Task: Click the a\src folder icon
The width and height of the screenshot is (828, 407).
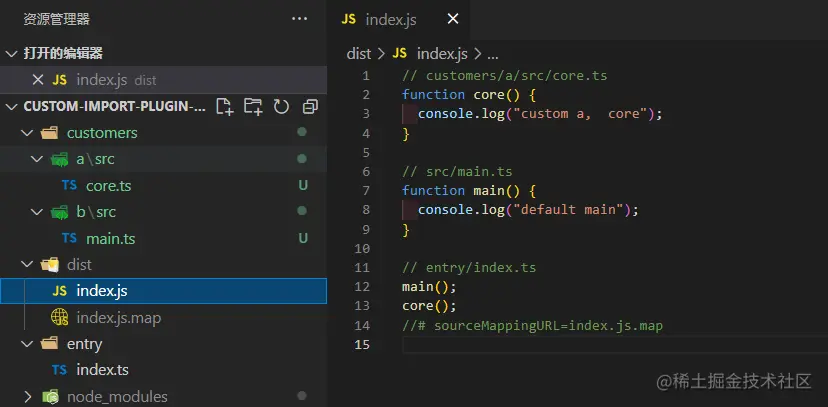Action: pyautogui.click(x=59, y=159)
